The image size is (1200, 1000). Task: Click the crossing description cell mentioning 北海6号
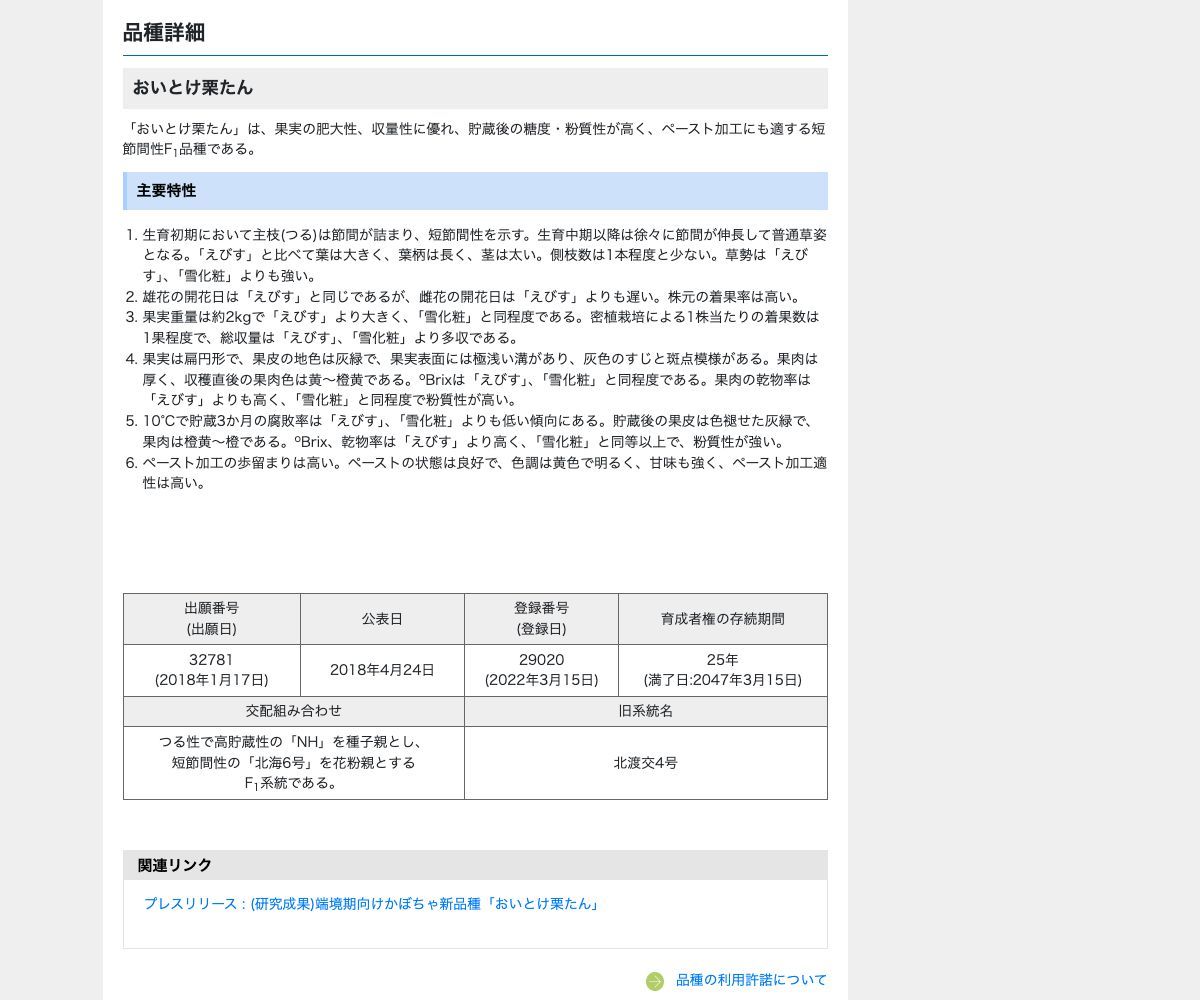click(293, 763)
